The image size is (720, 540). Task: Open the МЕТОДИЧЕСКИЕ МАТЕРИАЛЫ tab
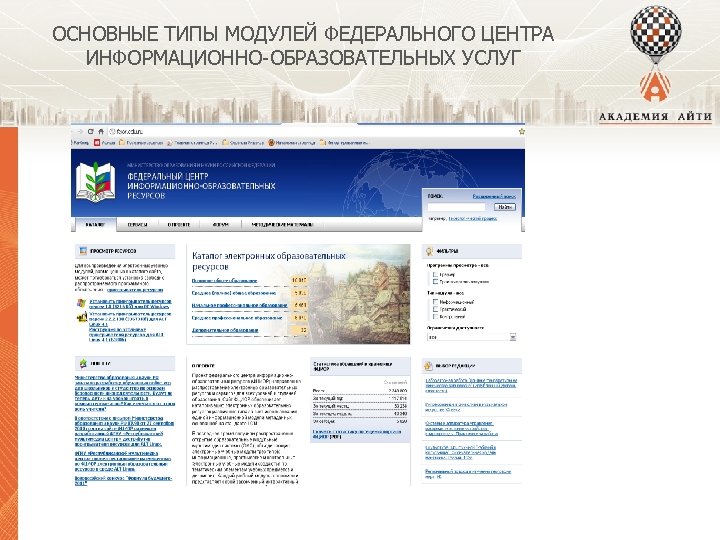coord(283,225)
